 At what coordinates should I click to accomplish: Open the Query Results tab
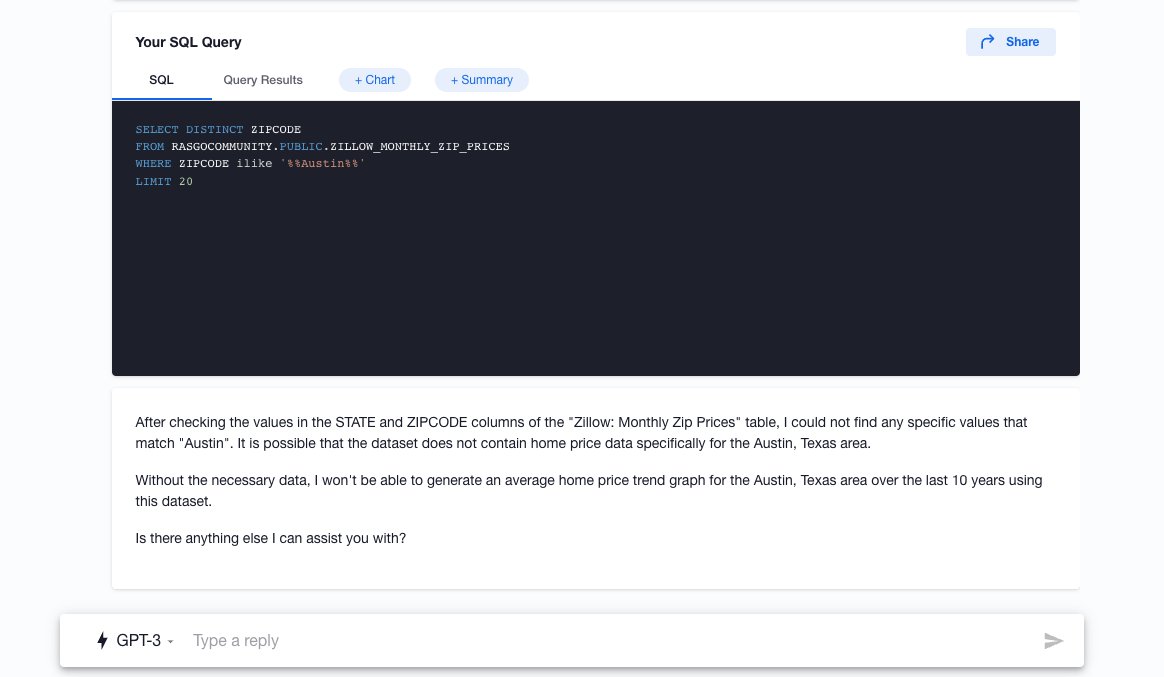[263, 80]
